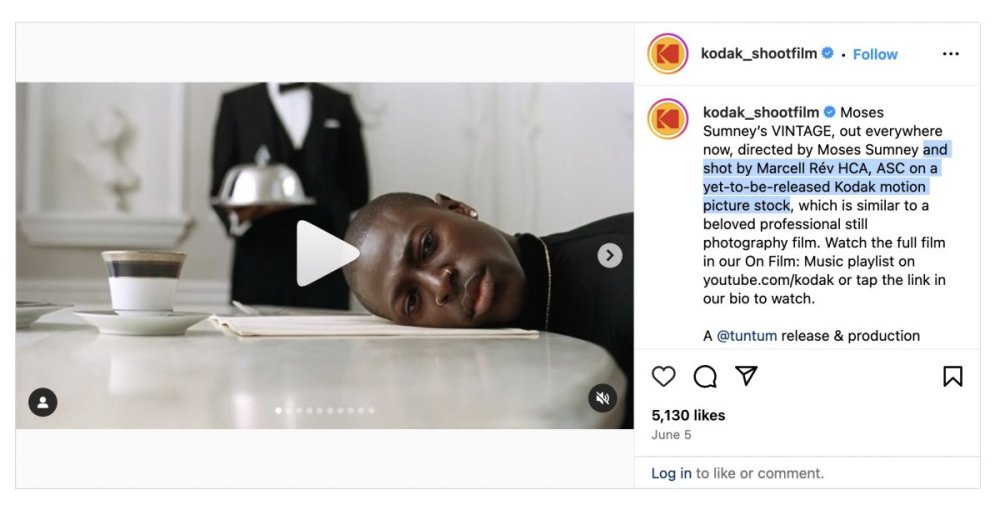This screenshot has height=515, width=1000.
Task: View tagged people icon on the video
Action: (43, 403)
